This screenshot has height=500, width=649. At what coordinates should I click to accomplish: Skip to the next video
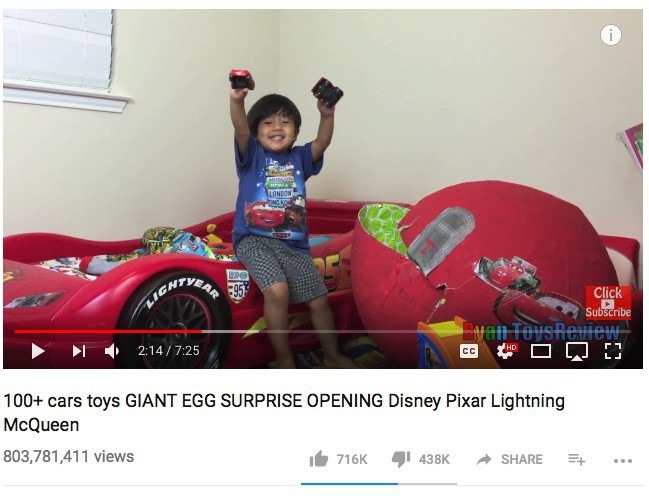pos(79,351)
